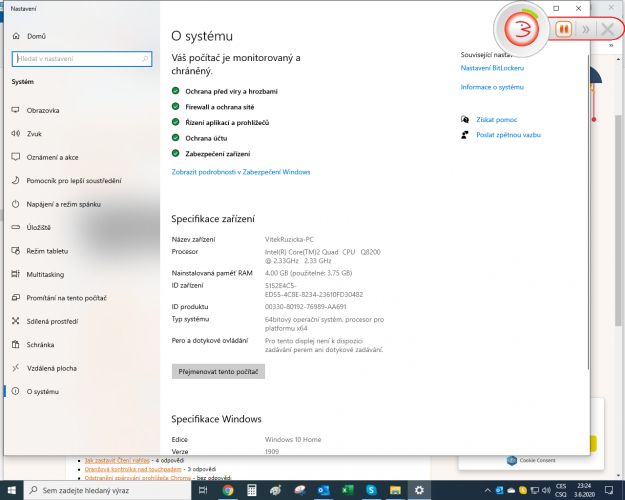625x500 pixels.
Task: Click the recorder's double-arrow skip button
Action: [586, 30]
